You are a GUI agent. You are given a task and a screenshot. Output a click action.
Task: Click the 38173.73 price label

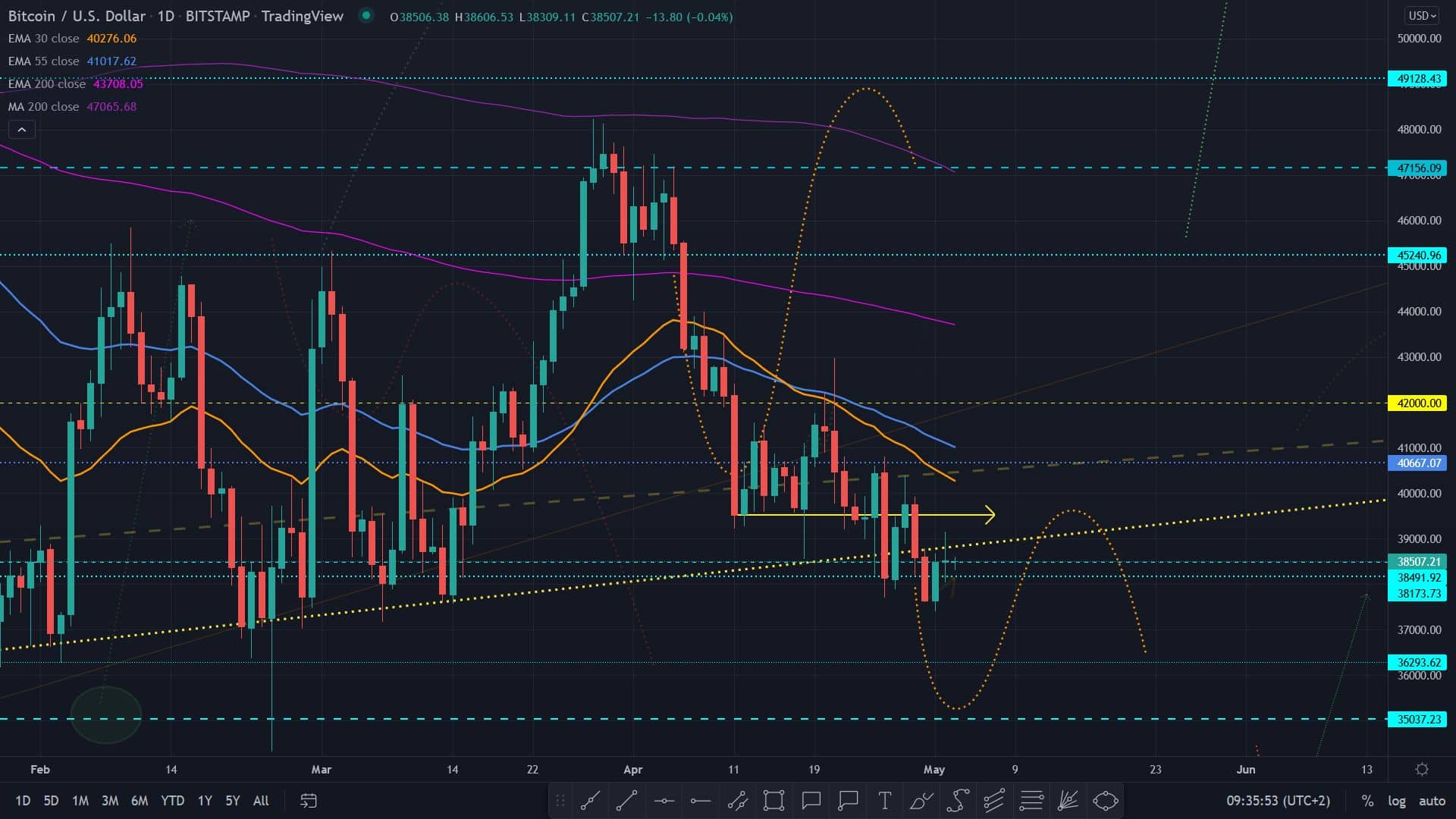click(x=1417, y=594)
